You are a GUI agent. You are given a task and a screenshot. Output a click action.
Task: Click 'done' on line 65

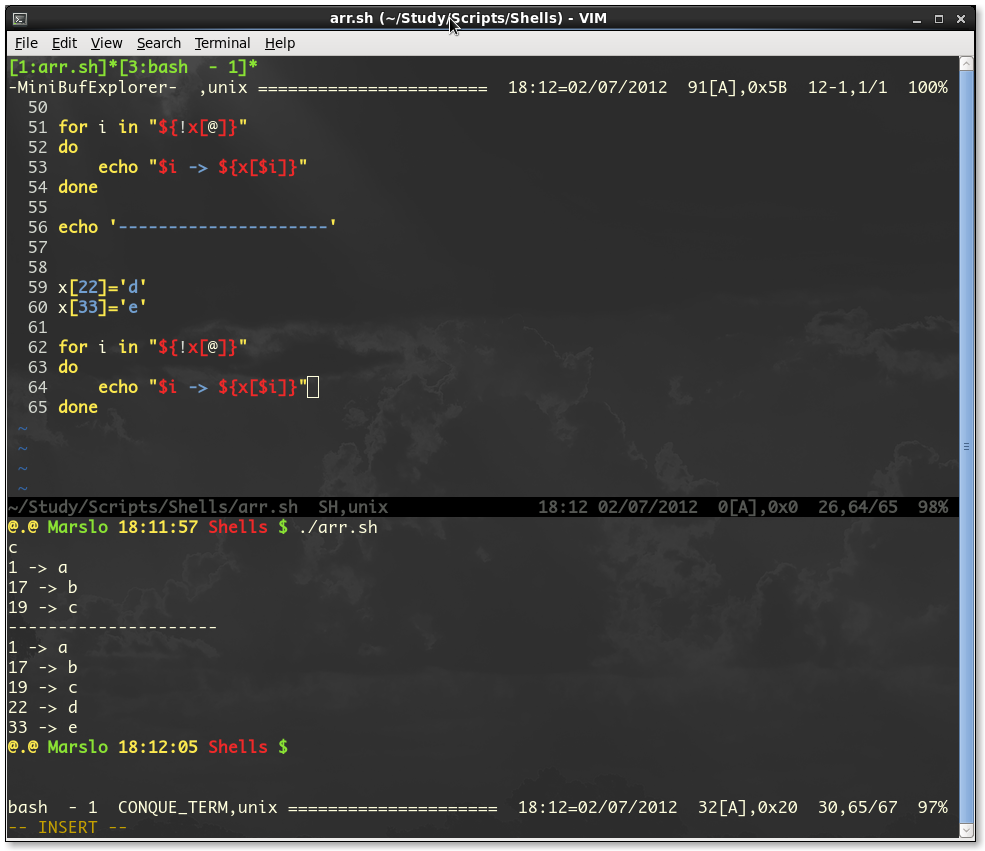tap(78, 407)
